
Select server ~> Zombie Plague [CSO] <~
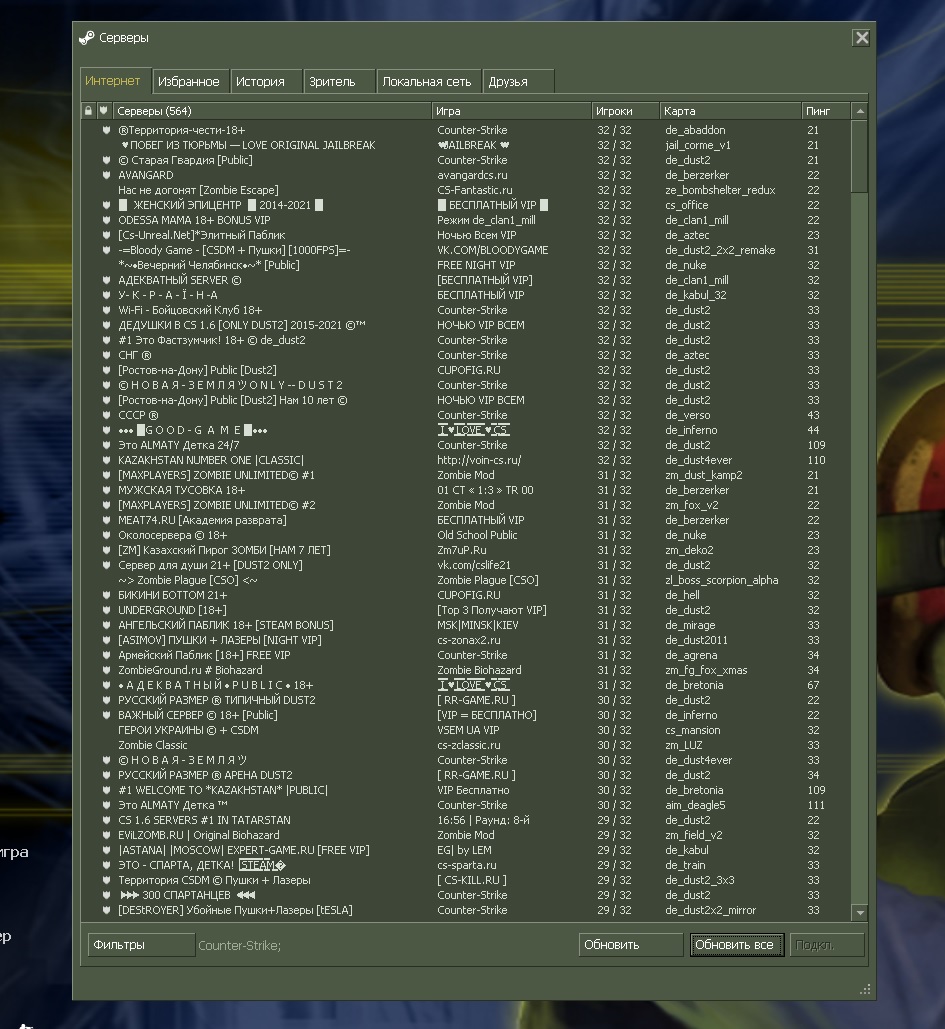[x=466, y=580]
